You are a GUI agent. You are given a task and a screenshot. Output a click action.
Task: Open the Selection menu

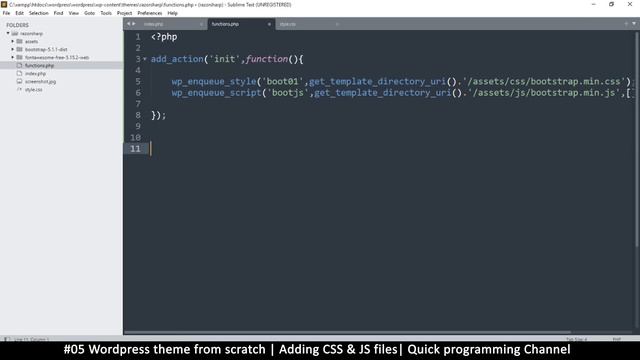(x=38, y=13)
